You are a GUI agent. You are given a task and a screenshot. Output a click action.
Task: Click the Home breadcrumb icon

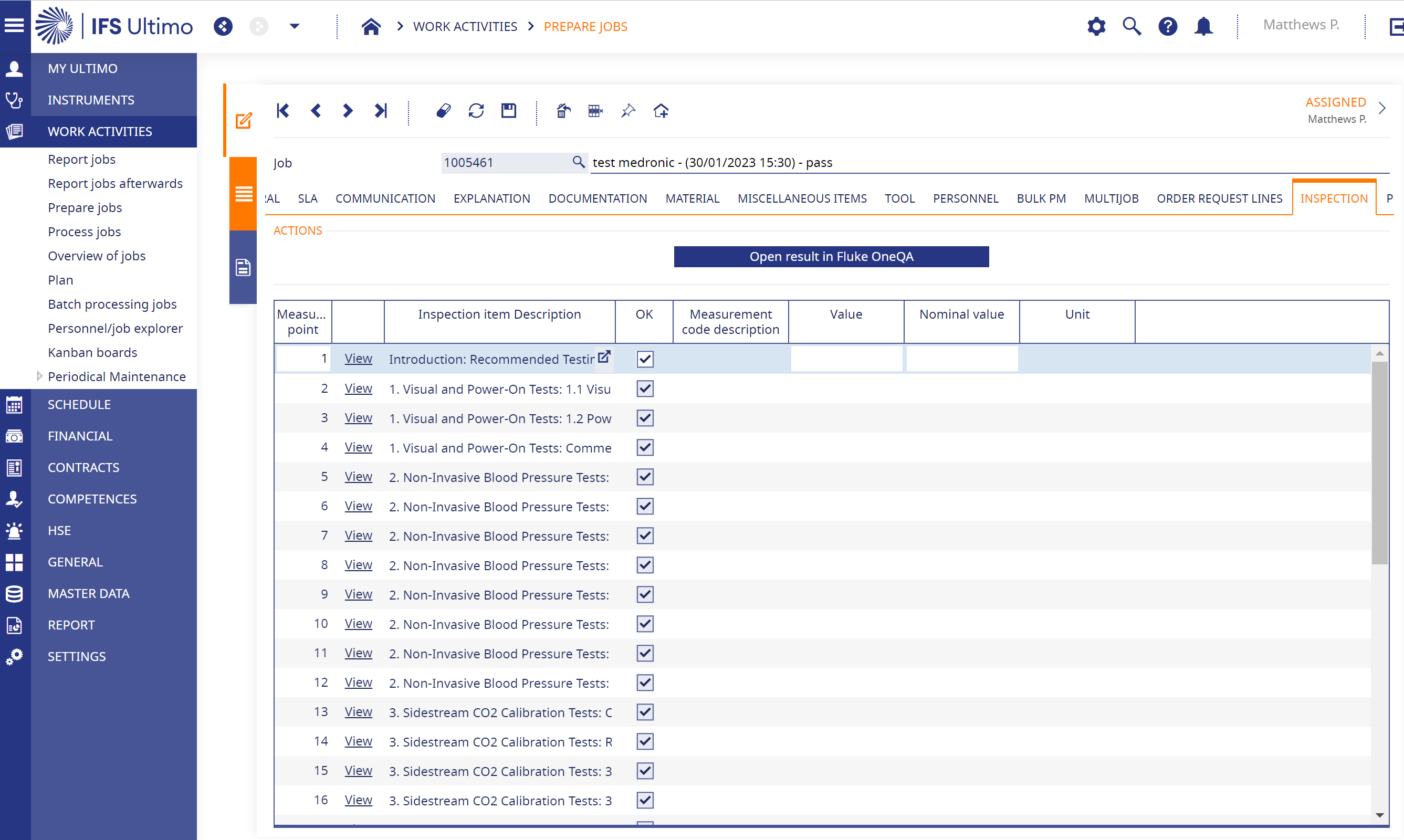pos(371,27)
